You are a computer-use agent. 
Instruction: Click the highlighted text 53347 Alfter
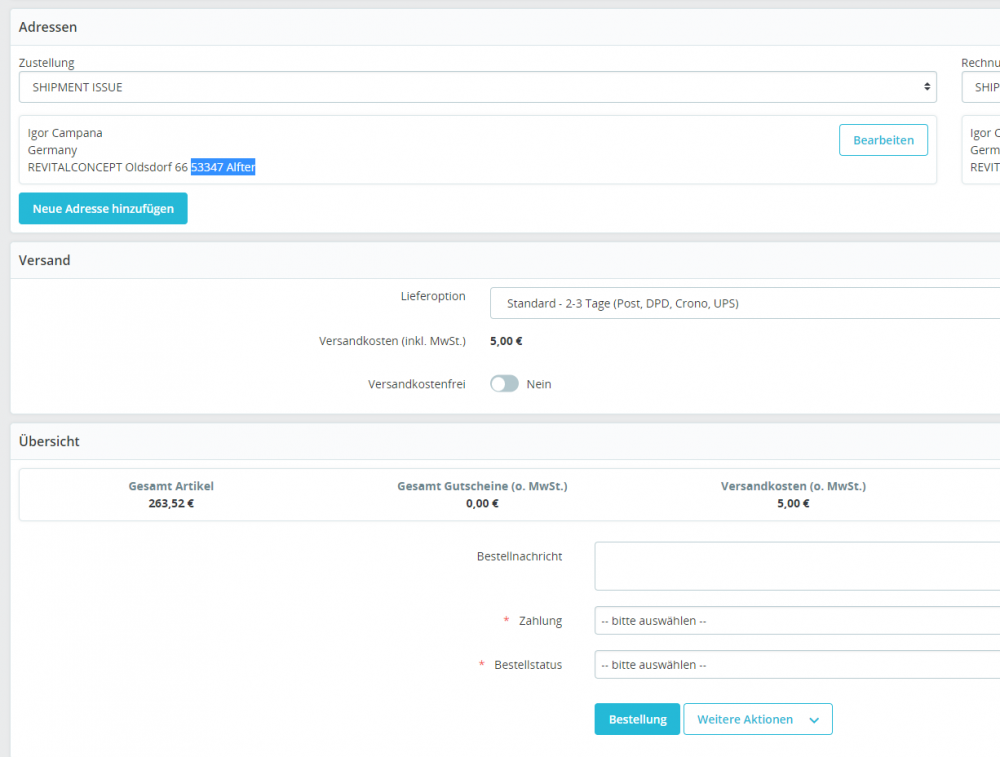click(223, 167)
